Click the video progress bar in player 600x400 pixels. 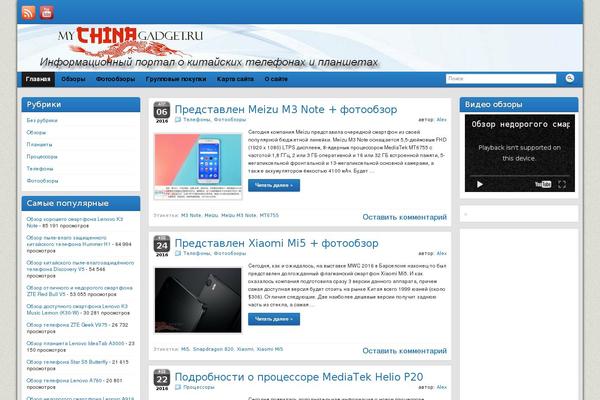pos(519,176)
